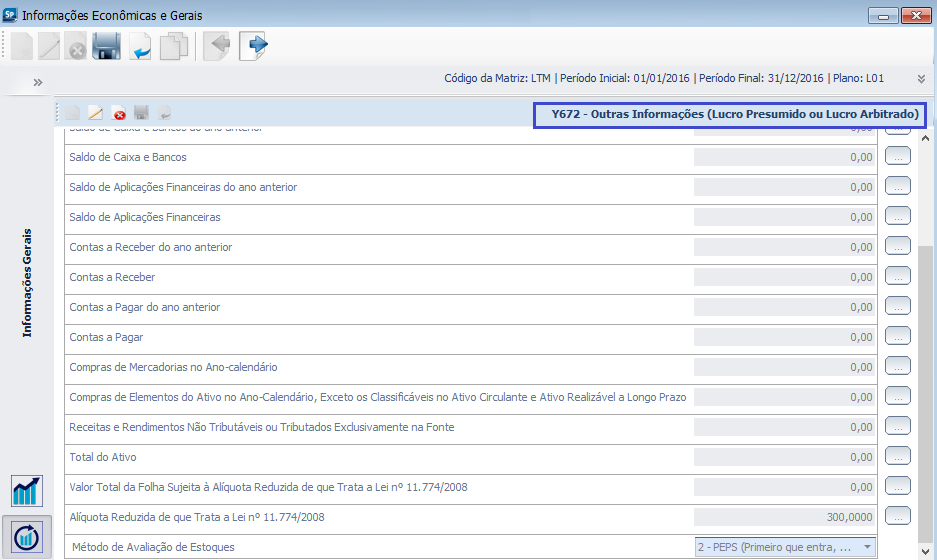
Task: Go to next record with blue arrow
Action: 253,46
